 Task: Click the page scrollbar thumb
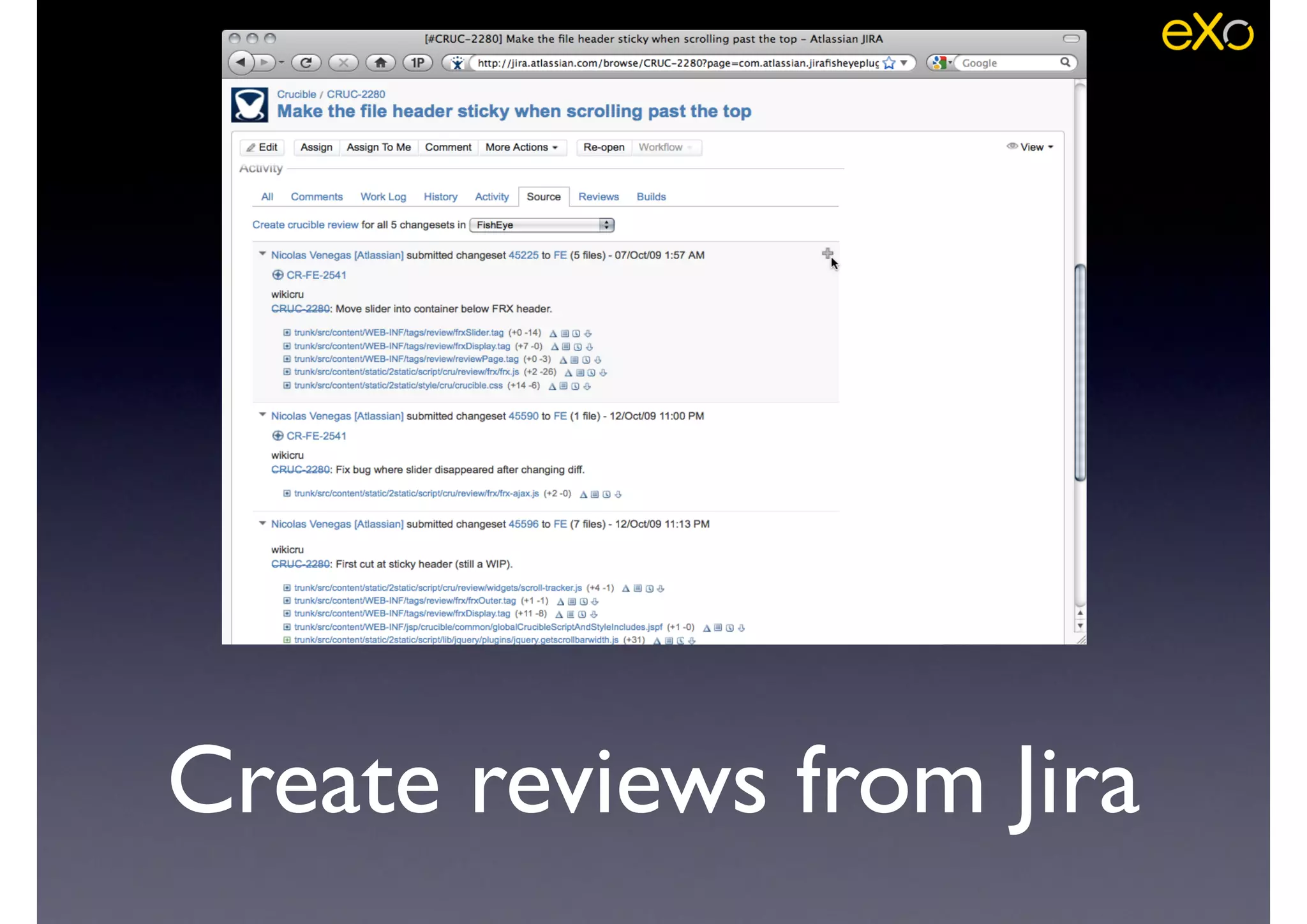[x=1080, y=372]
